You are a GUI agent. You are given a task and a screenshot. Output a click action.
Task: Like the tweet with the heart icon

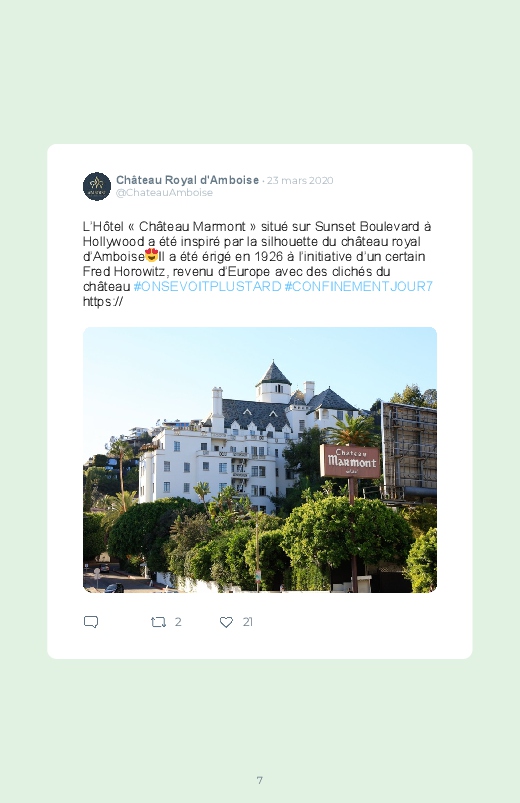[226, 622]
